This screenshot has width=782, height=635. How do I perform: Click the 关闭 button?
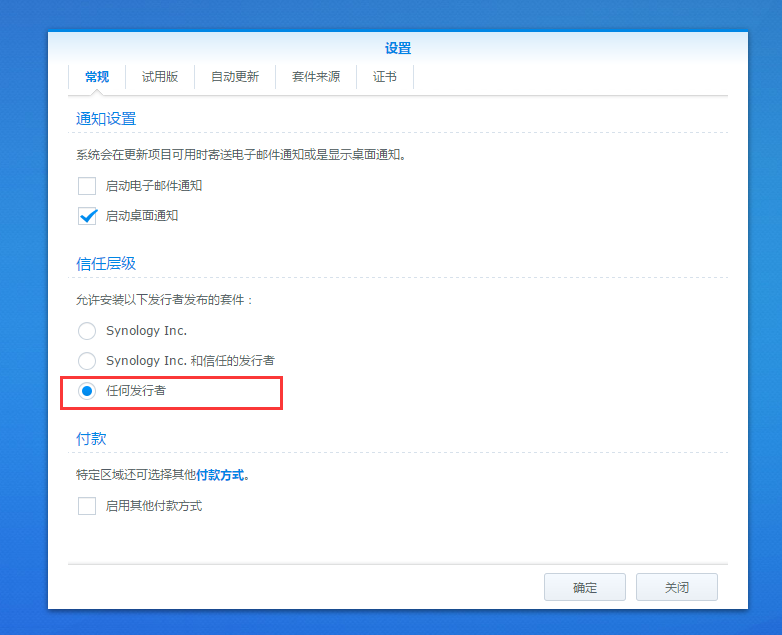[677, 588]
